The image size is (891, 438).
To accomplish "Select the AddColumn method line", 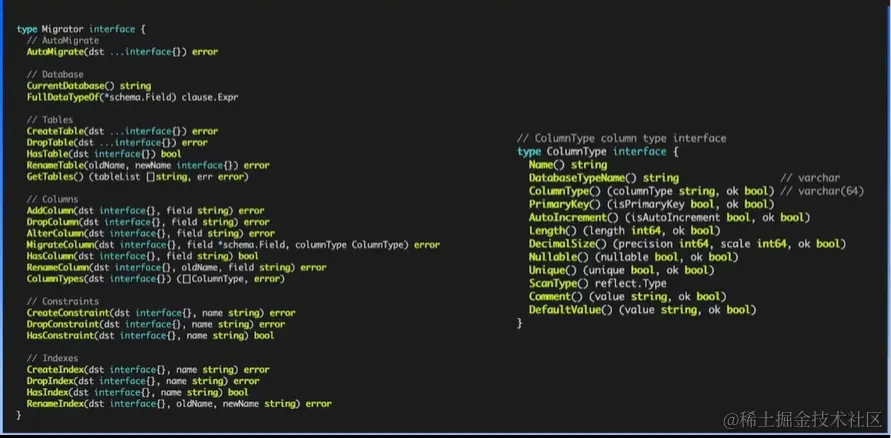I will coord(145,211).
